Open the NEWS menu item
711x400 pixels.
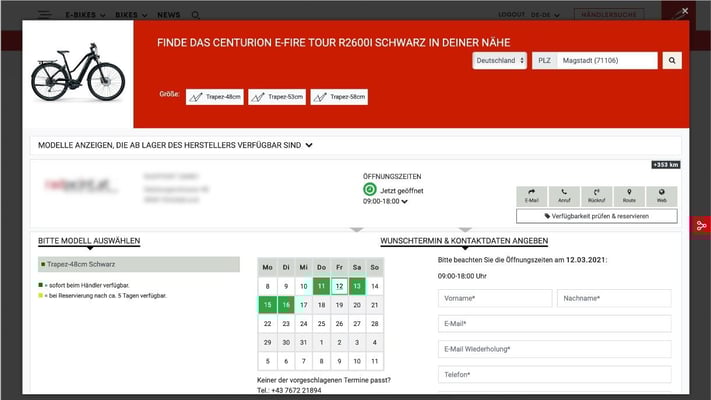(169, 15)
